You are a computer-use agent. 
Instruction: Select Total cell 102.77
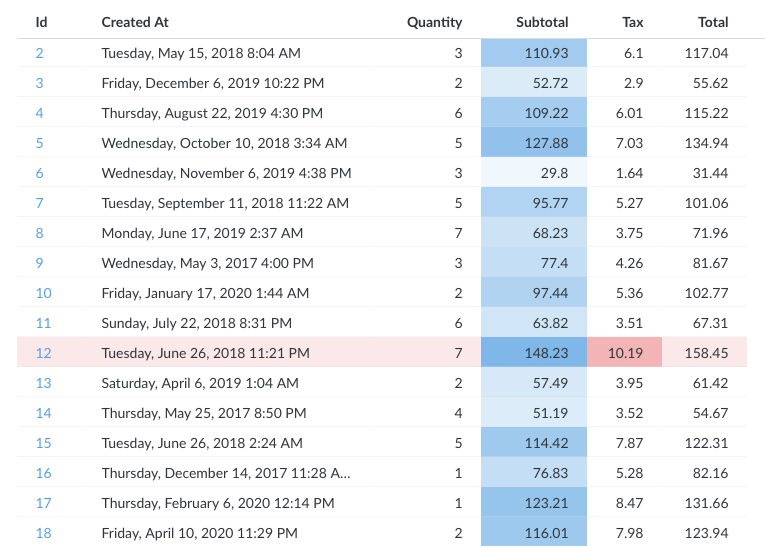tap(704, 293)
